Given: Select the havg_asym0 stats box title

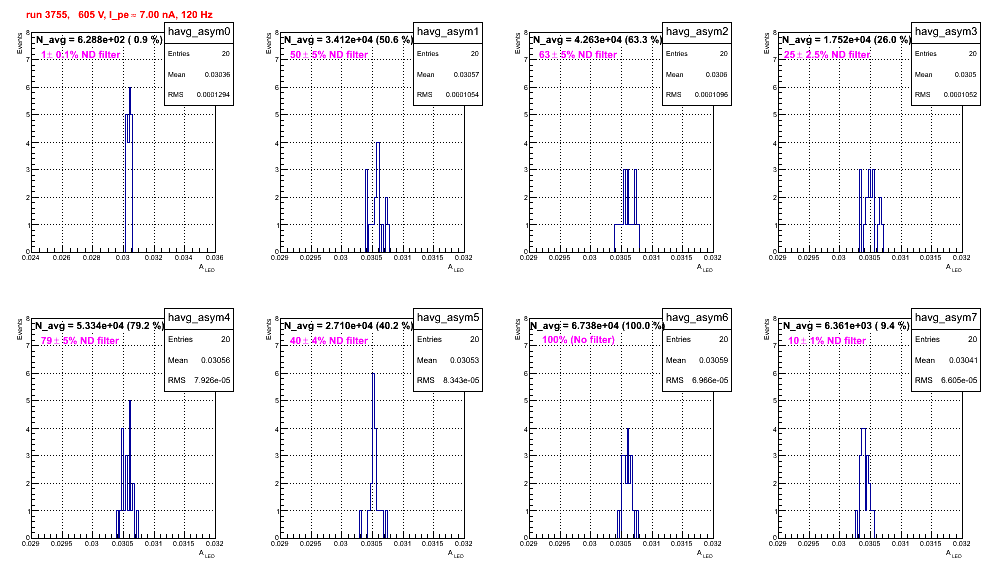Looking at the screenshot, I should 199,32.
